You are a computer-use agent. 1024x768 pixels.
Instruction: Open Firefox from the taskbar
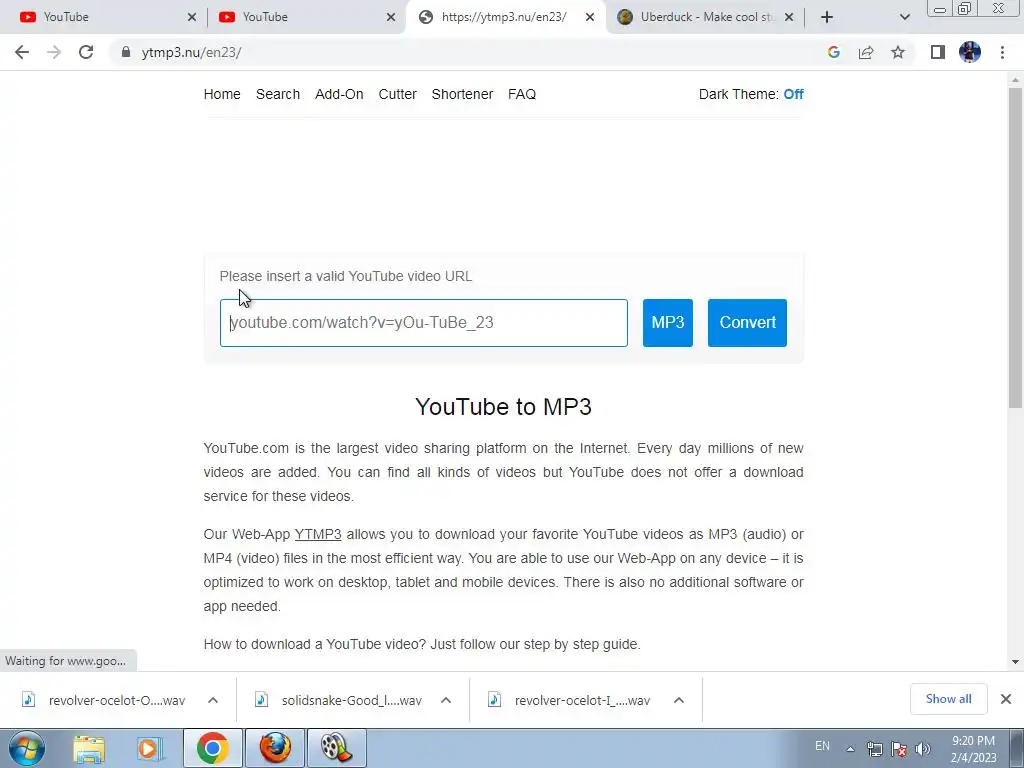pos(275,748)
